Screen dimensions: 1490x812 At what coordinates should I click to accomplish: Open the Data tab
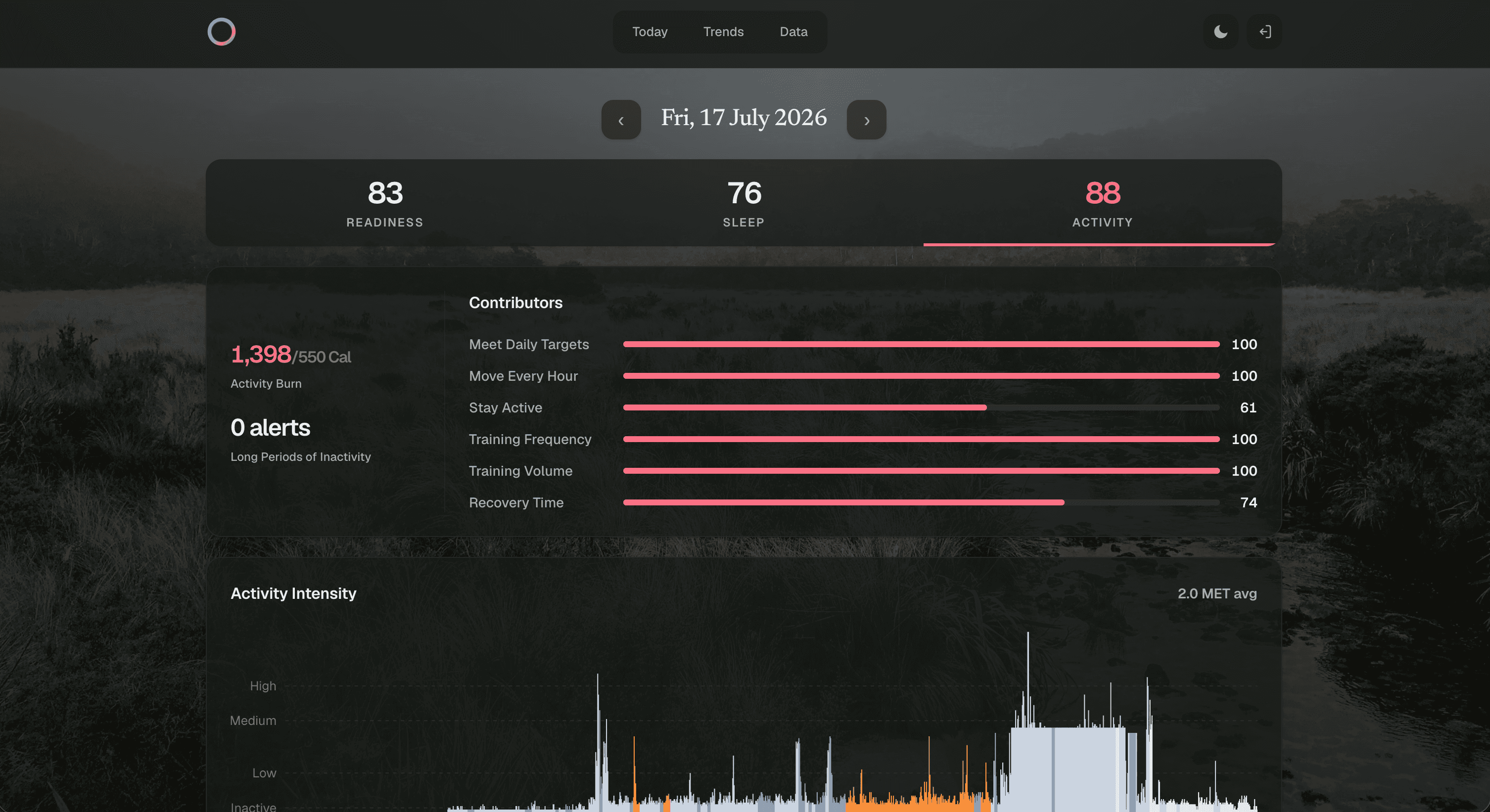793,32
